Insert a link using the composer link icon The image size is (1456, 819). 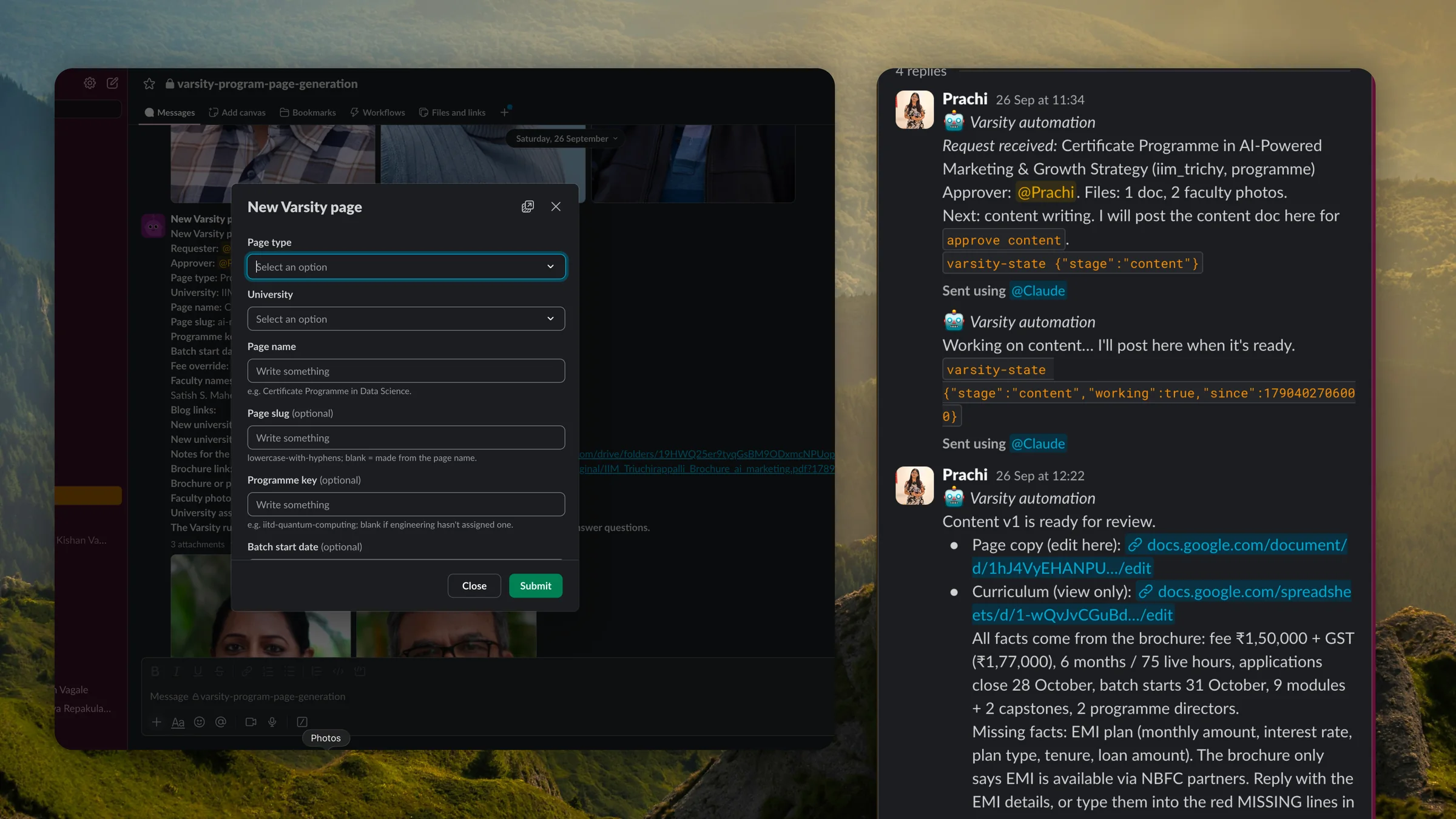[246, 671]
